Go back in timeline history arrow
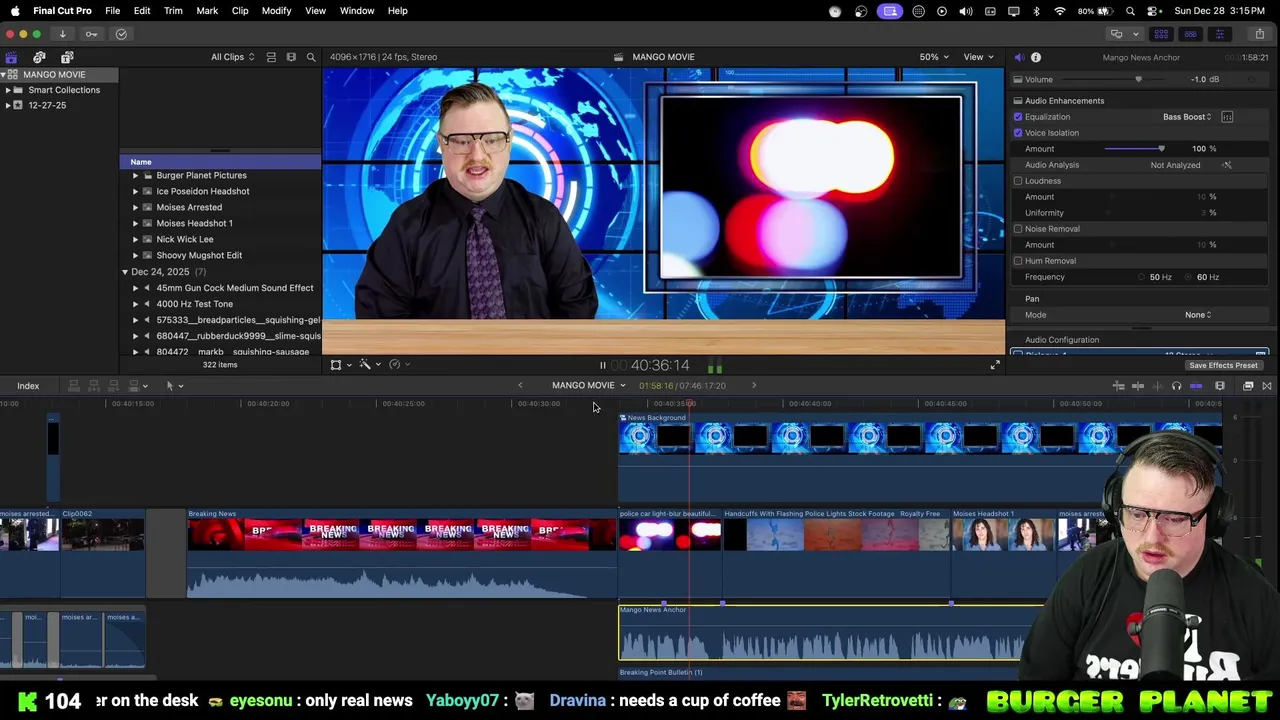Image resolution: width=1280 pixels, height=720 pixels. coord(520,386)
